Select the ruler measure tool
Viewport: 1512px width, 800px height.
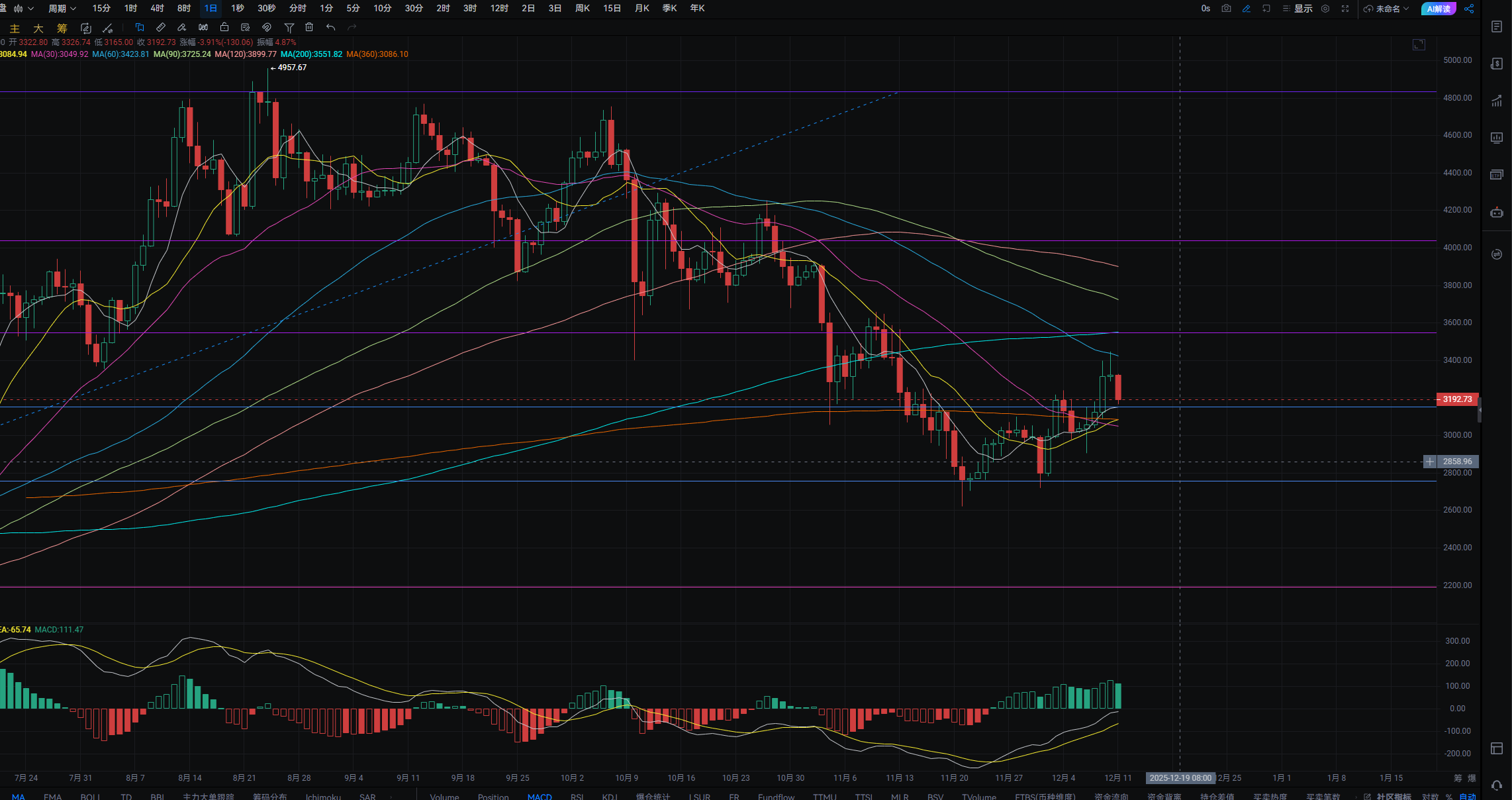161,27
